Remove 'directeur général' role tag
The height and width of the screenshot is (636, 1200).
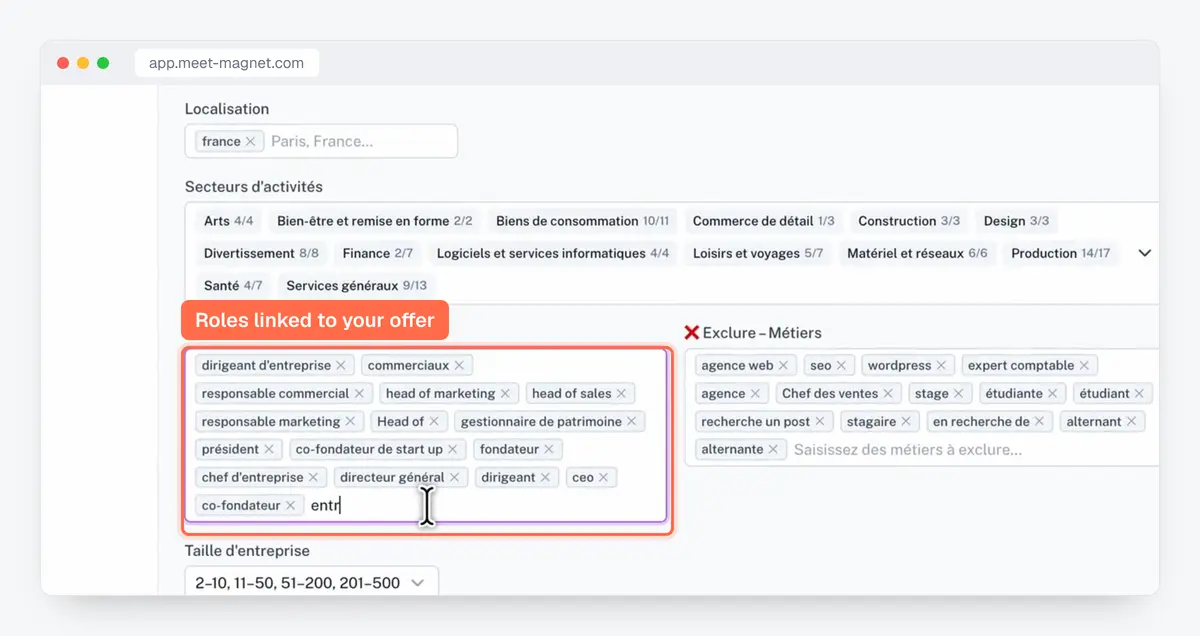(x=454, y=478)
